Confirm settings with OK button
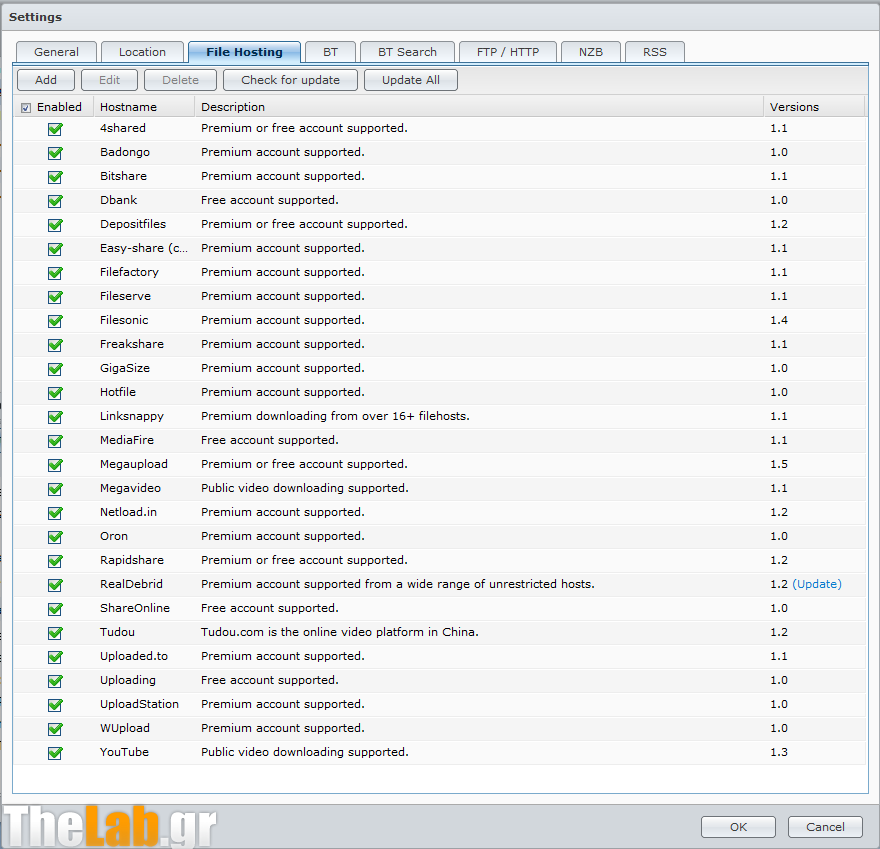 coord(738,827)
